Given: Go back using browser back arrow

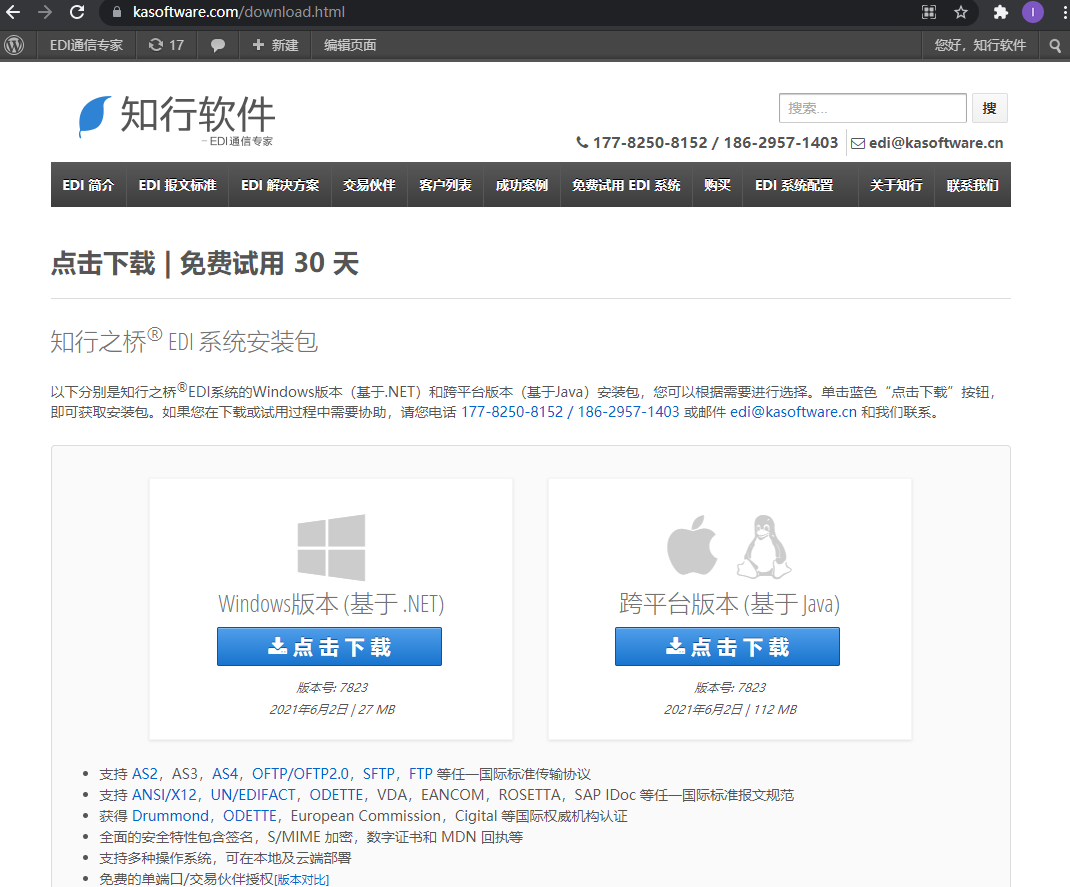Looking at the screenshot, I should pyautogui.click(x=12, y=12).
